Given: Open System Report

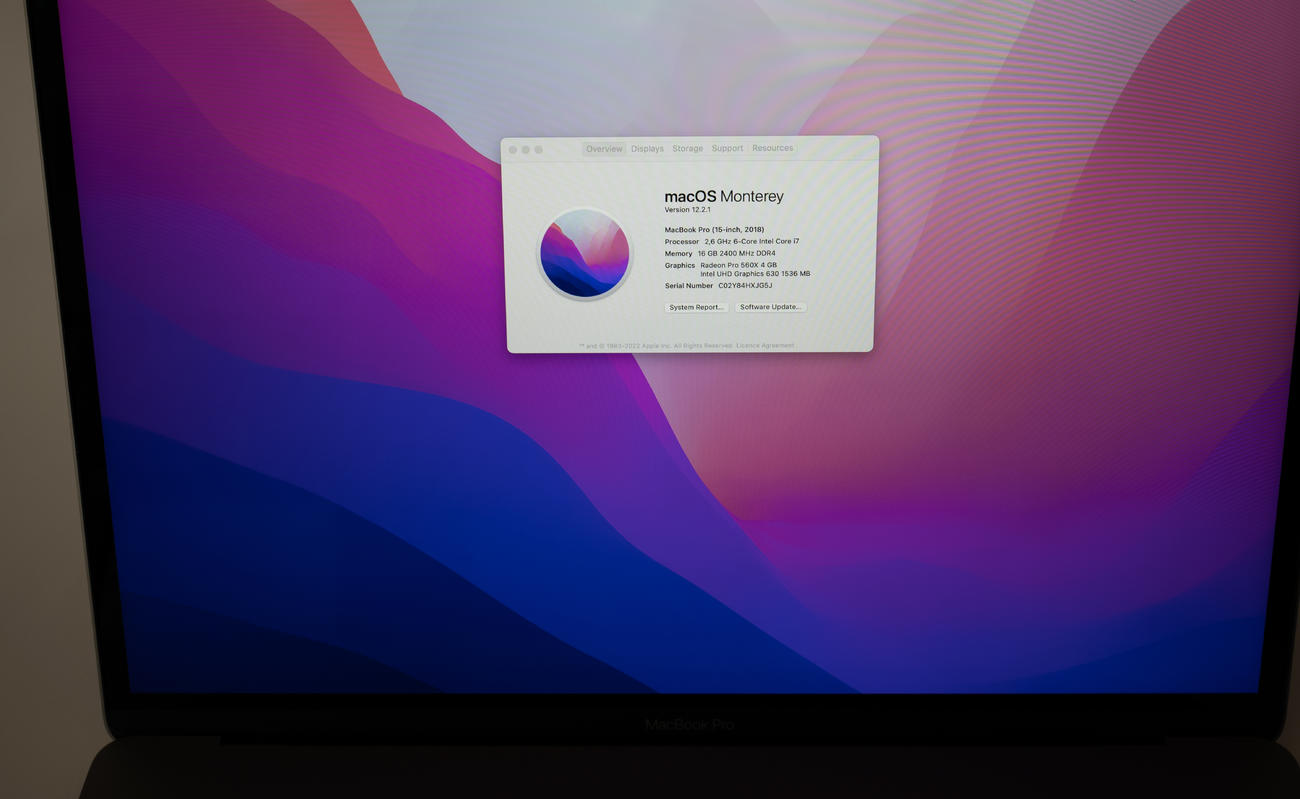Looking at the screenshot, I should [696, 307].
